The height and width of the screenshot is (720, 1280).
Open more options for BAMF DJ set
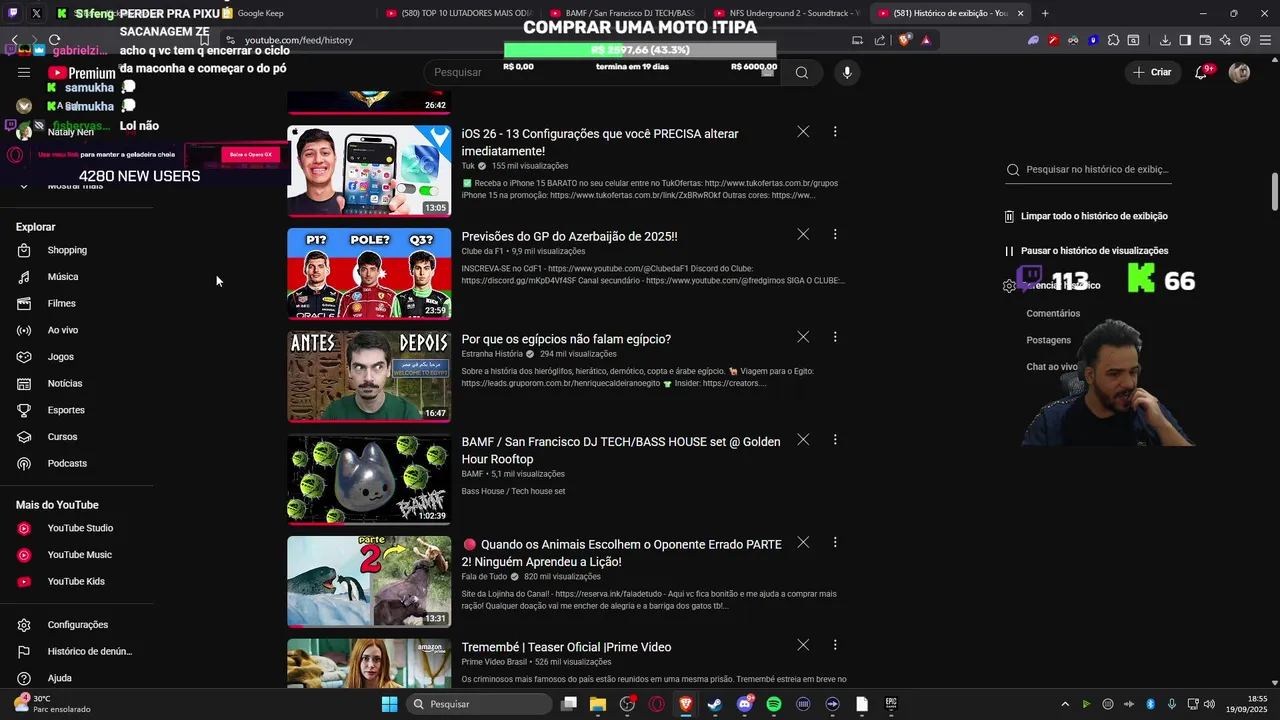[835, 440]
